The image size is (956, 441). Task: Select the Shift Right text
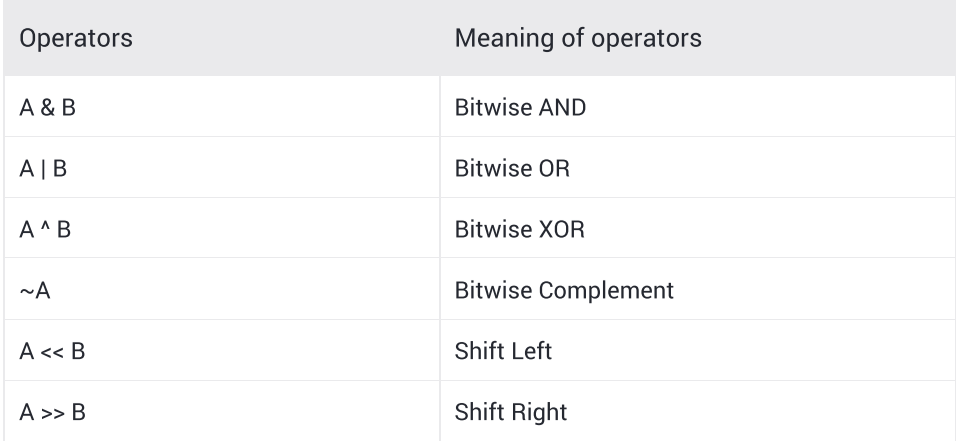point(511,412)
